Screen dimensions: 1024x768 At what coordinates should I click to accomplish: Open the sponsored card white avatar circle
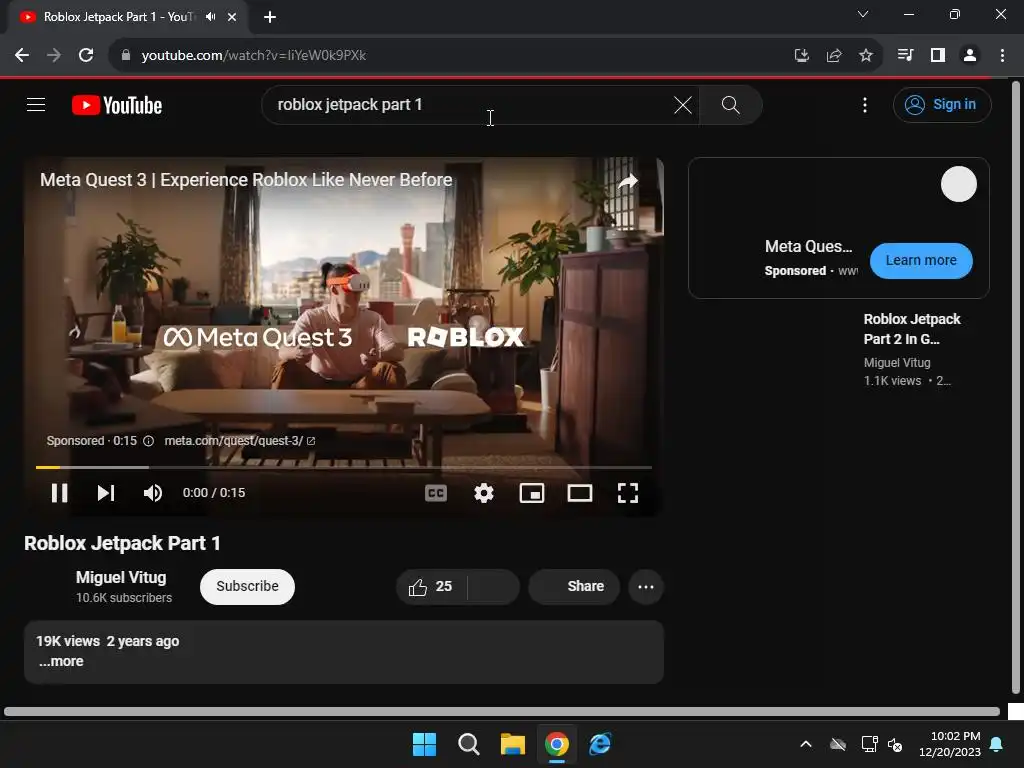[x=959, y=184]
